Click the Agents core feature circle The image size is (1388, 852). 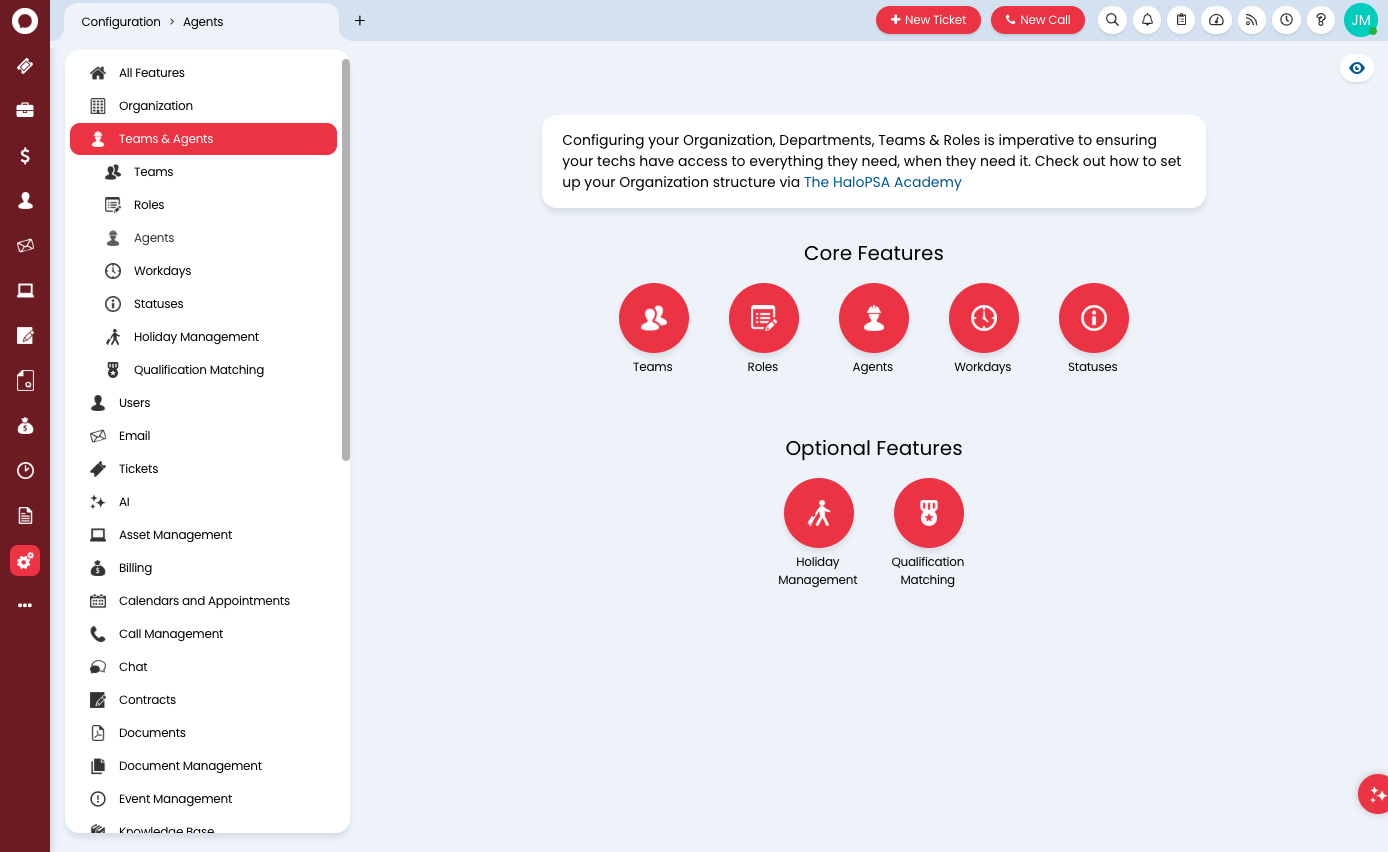(874, 318)
